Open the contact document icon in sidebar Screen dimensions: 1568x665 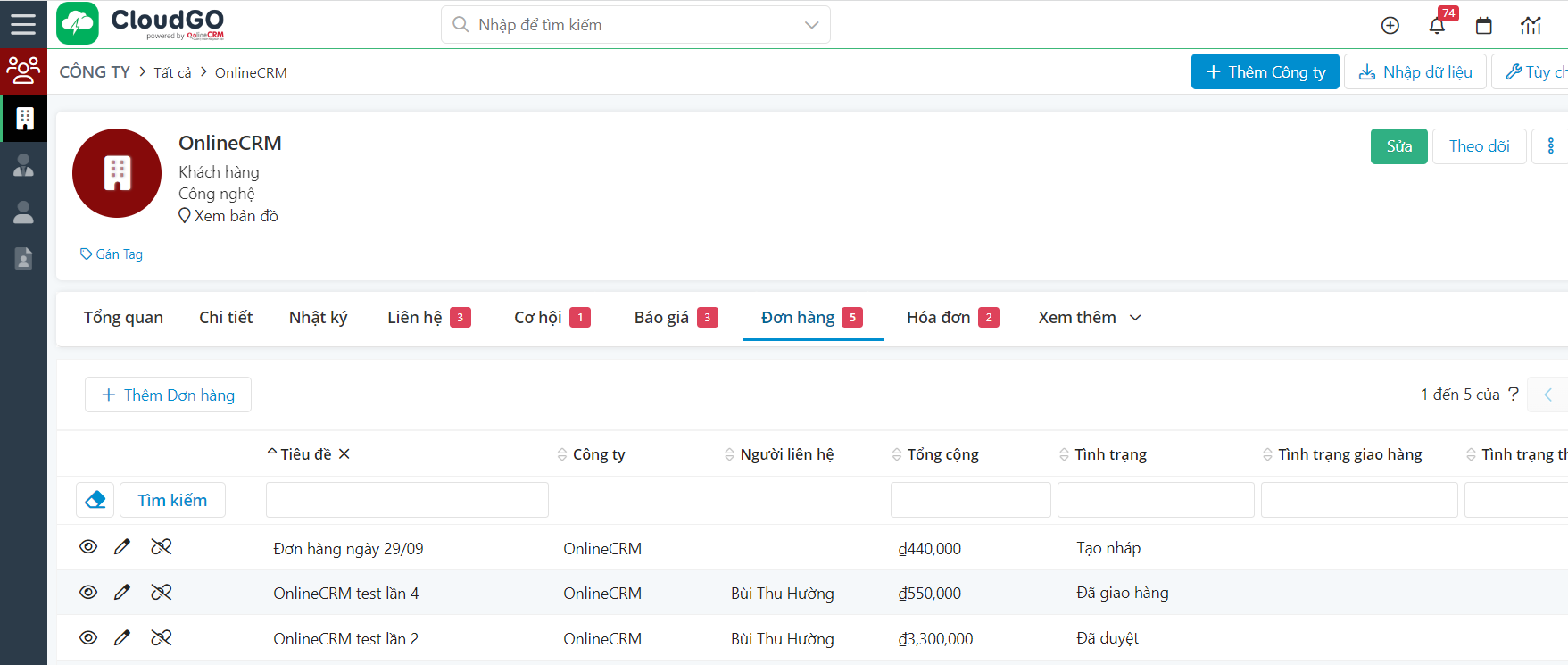[x=24, y=259]
